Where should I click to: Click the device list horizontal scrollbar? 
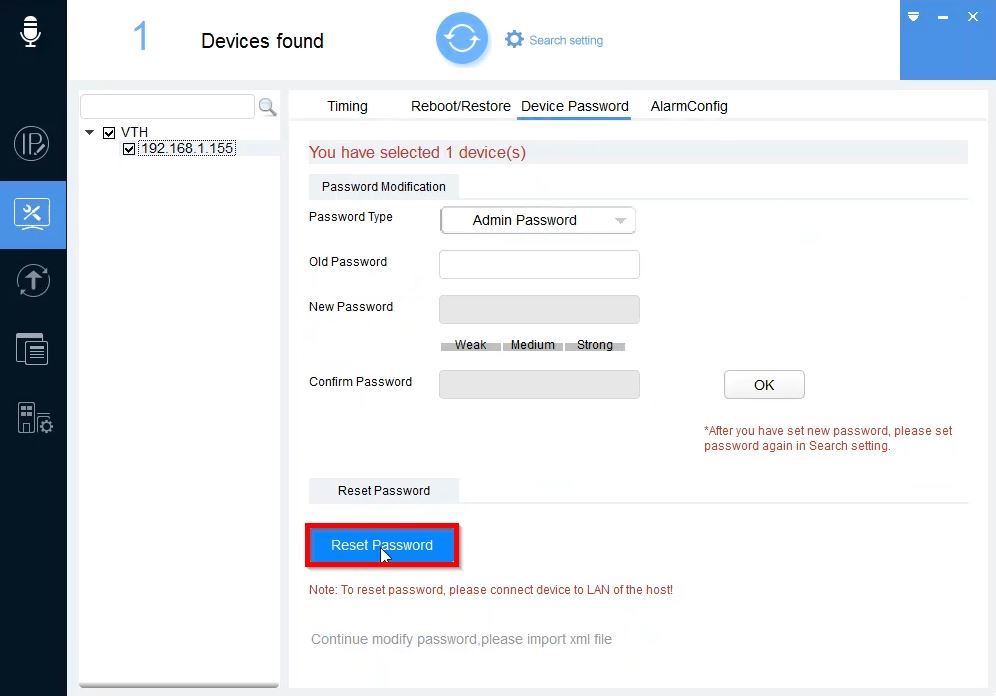tap(178, 685)
